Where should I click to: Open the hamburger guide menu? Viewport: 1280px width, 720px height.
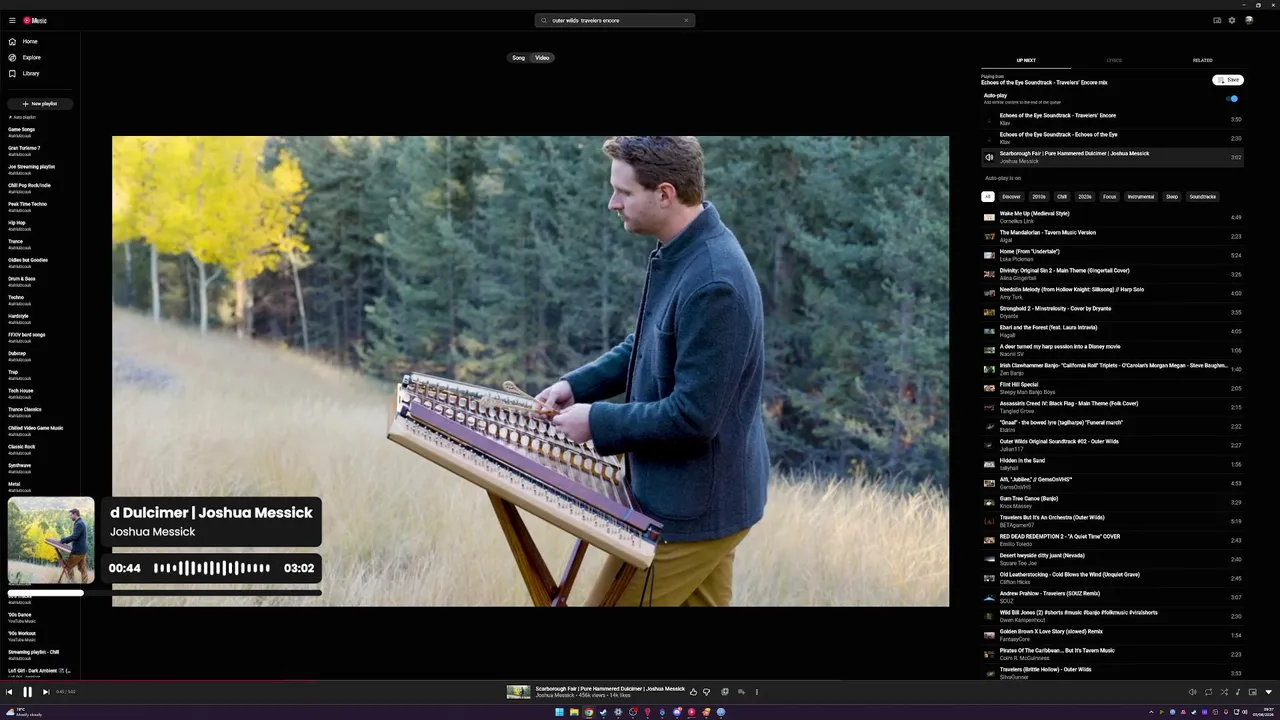12,20
